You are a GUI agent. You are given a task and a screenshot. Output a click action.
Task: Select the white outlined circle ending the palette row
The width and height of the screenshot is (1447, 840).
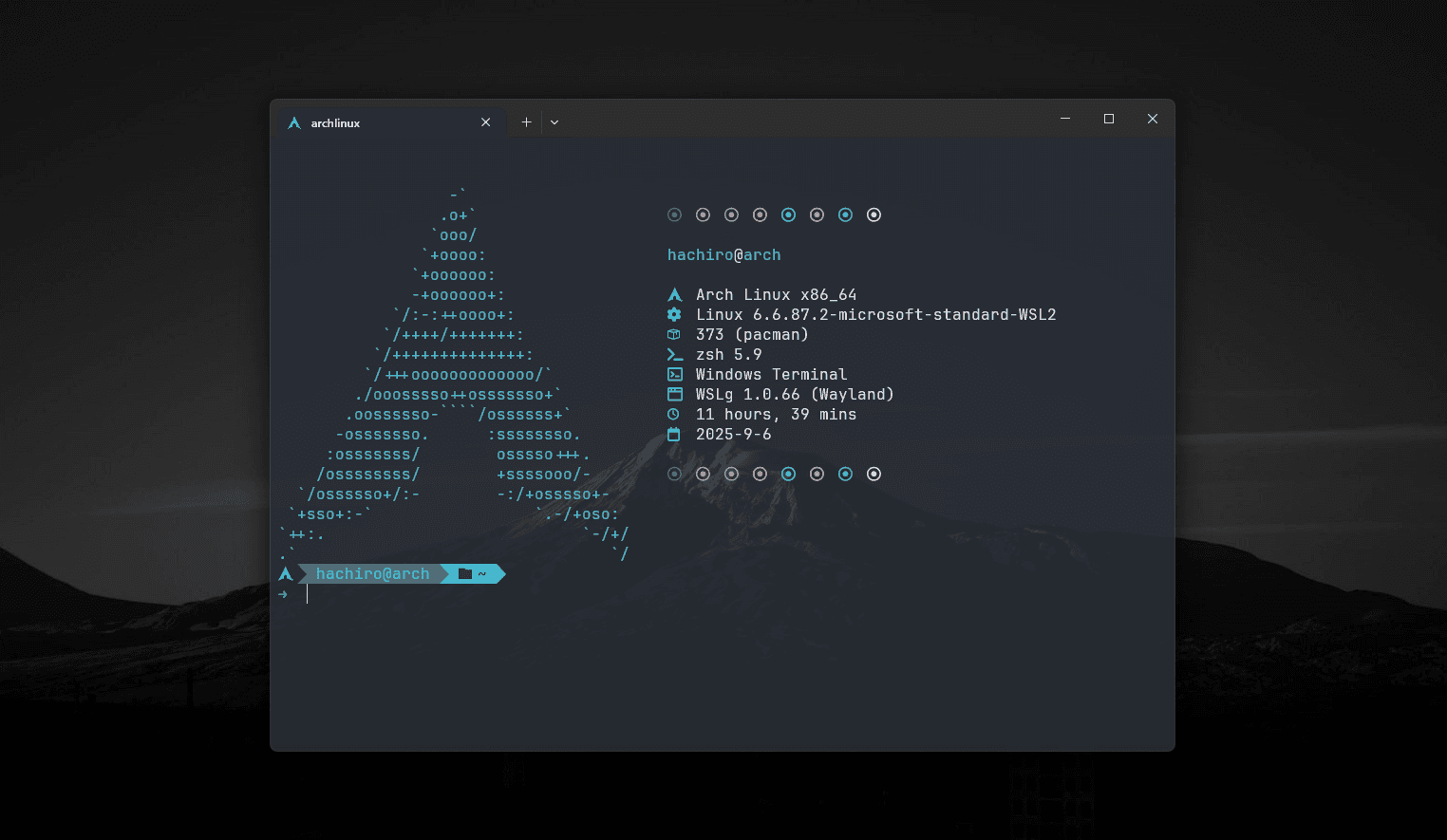click(874, 215)
